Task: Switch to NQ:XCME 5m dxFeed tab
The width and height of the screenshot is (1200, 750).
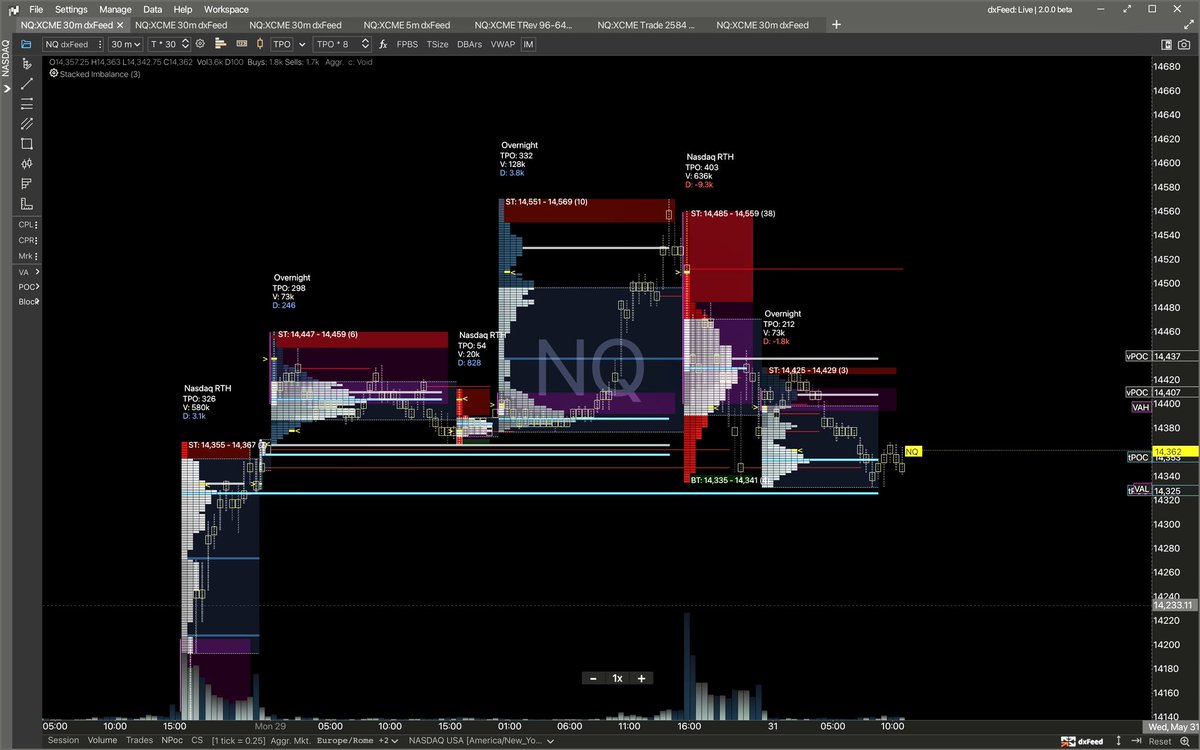Action: tap(405, 24)
